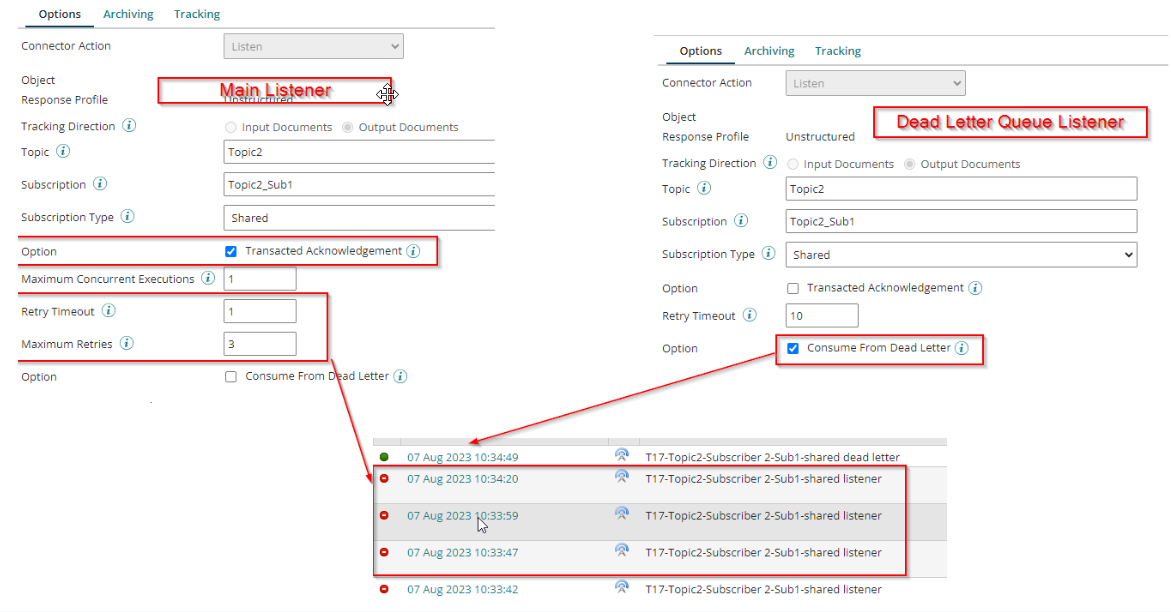
Task: Open the Shared Subscription Type dropdown on right
Action: point(960,255)
